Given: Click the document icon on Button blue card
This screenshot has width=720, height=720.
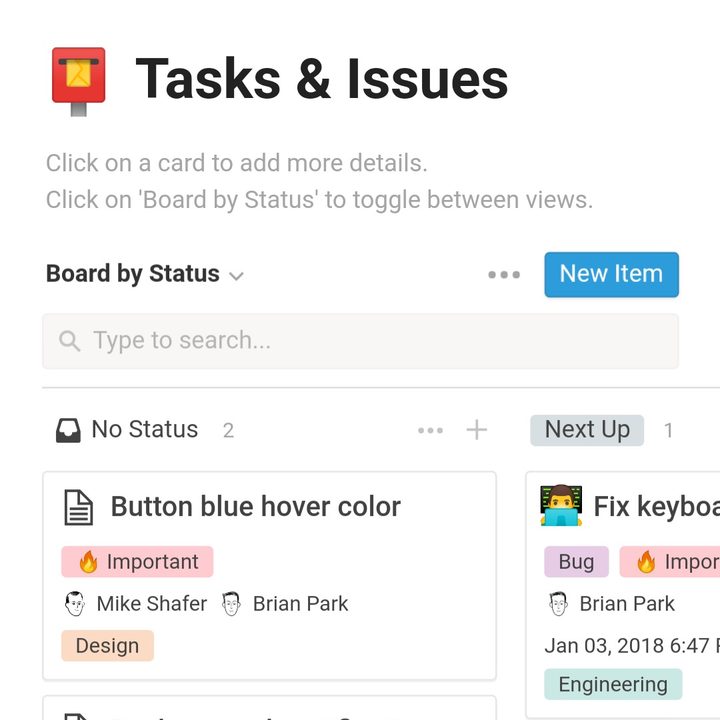Looking at the screenshot, I should pyautogui.click(x=78, y=507).
